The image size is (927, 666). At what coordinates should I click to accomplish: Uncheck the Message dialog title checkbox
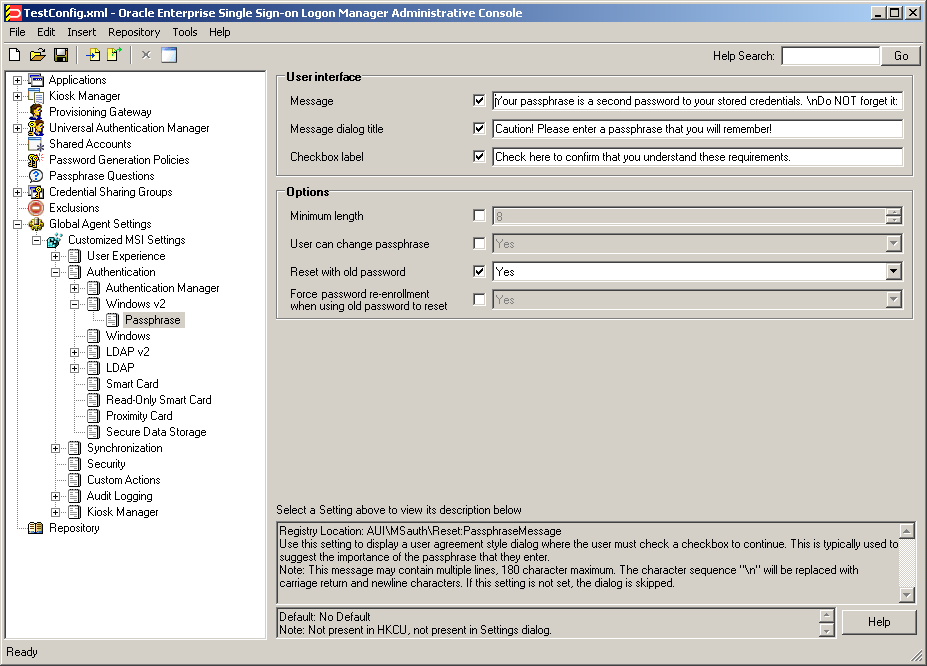[479, 128]
